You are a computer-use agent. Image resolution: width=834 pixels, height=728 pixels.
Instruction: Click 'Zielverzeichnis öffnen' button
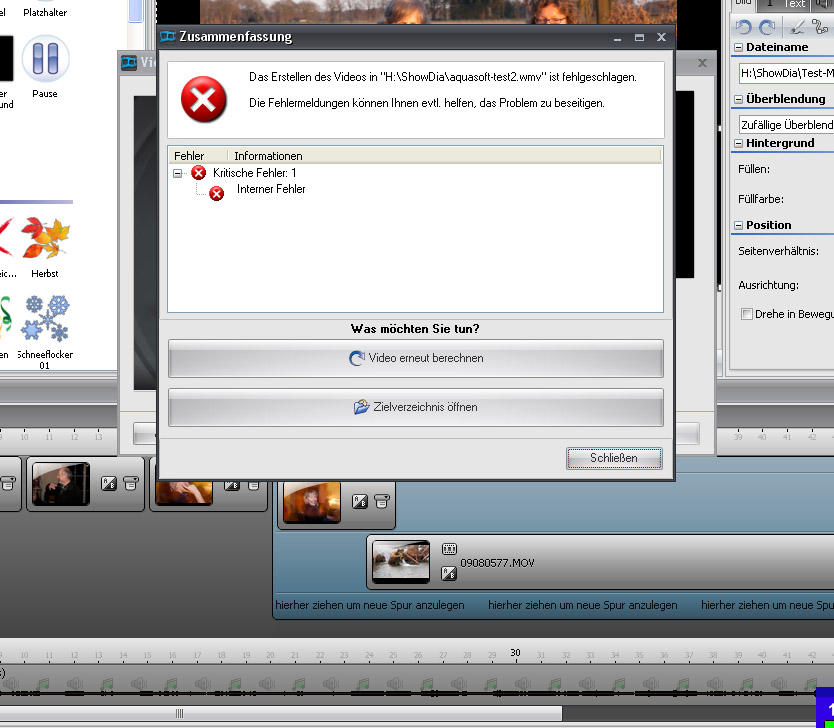415,408
